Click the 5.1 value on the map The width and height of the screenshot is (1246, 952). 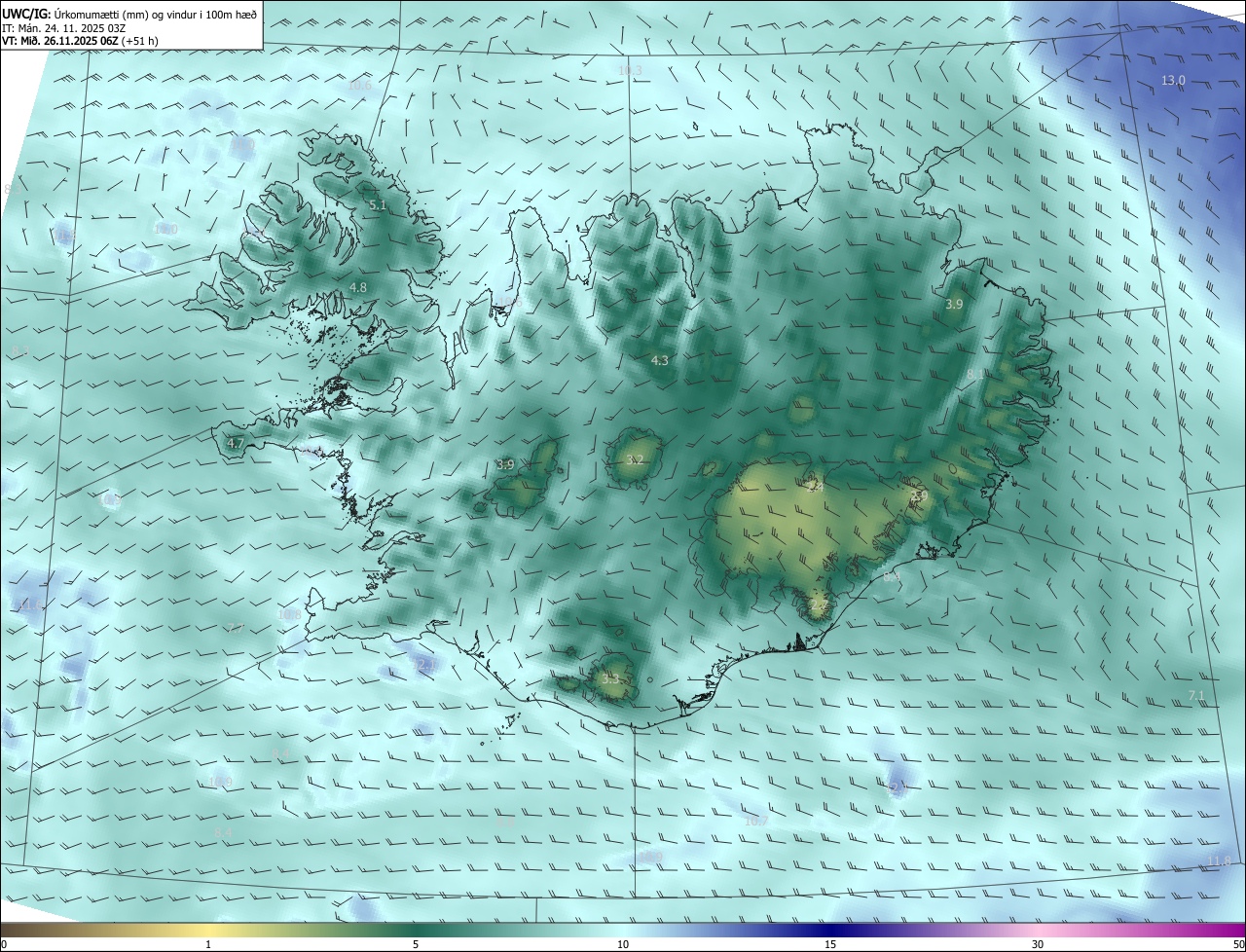378,205
